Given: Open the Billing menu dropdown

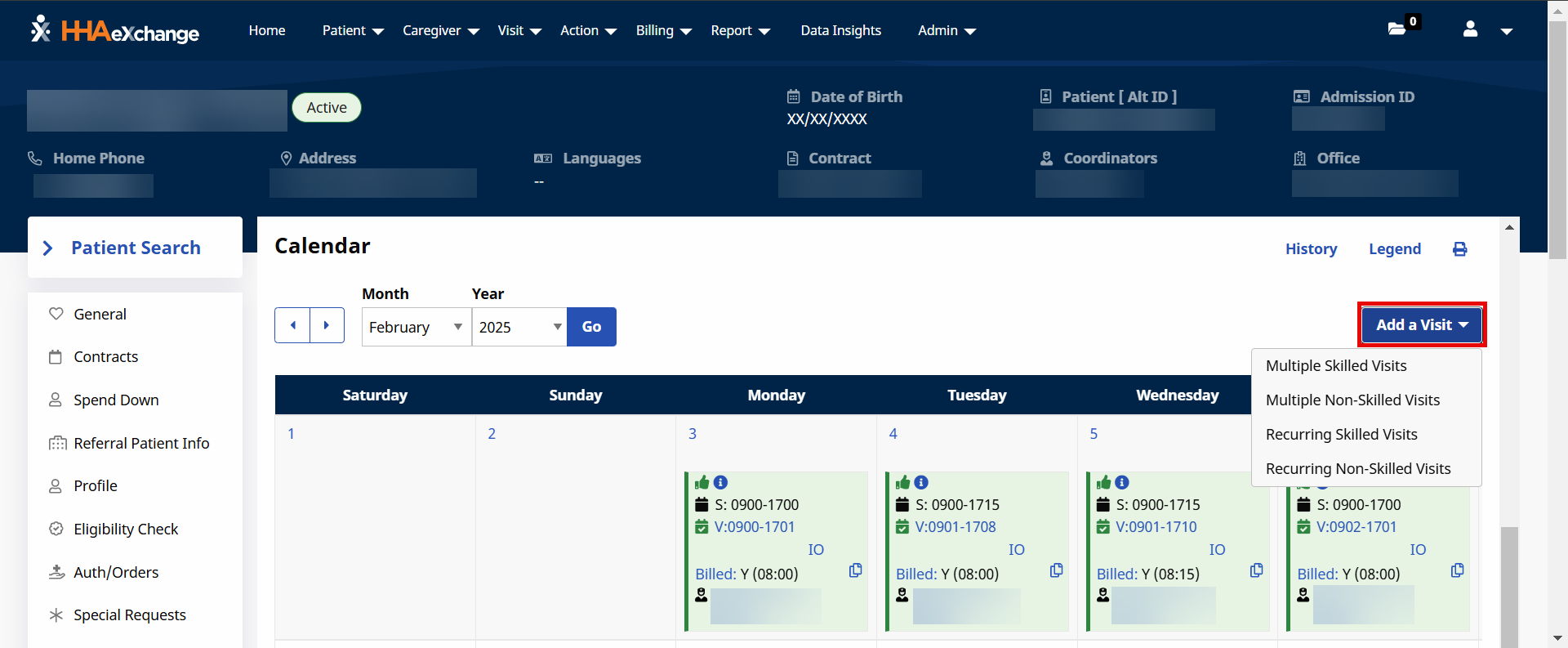Looking at the screenshot, I should coord(664,30).
